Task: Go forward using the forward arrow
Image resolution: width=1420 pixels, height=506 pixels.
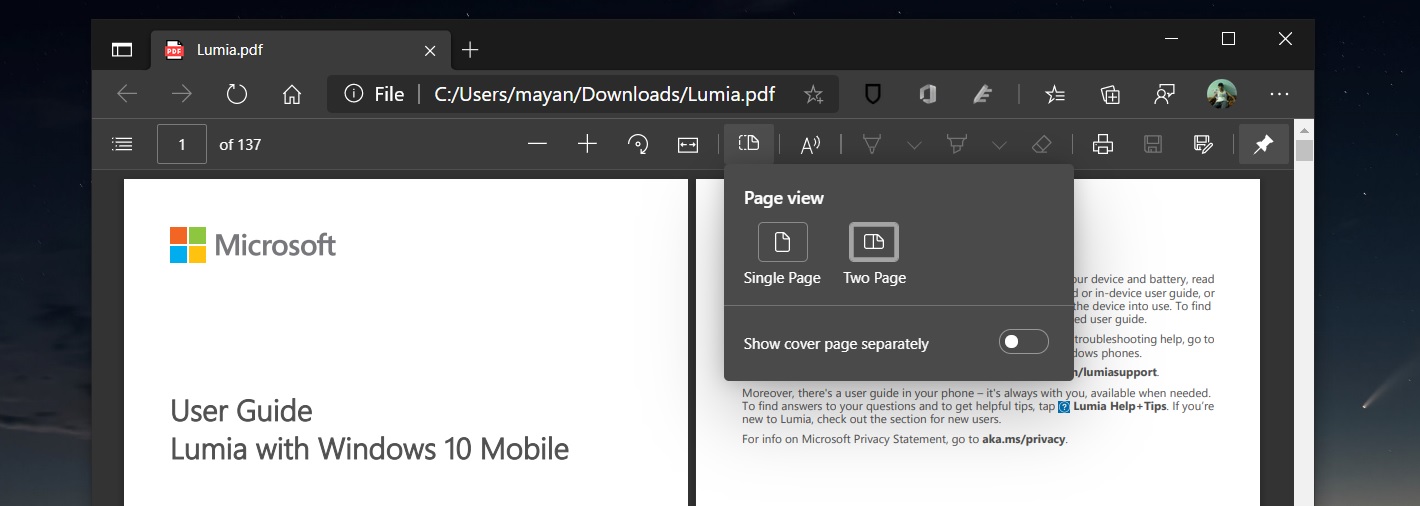Action: [181, 94]
